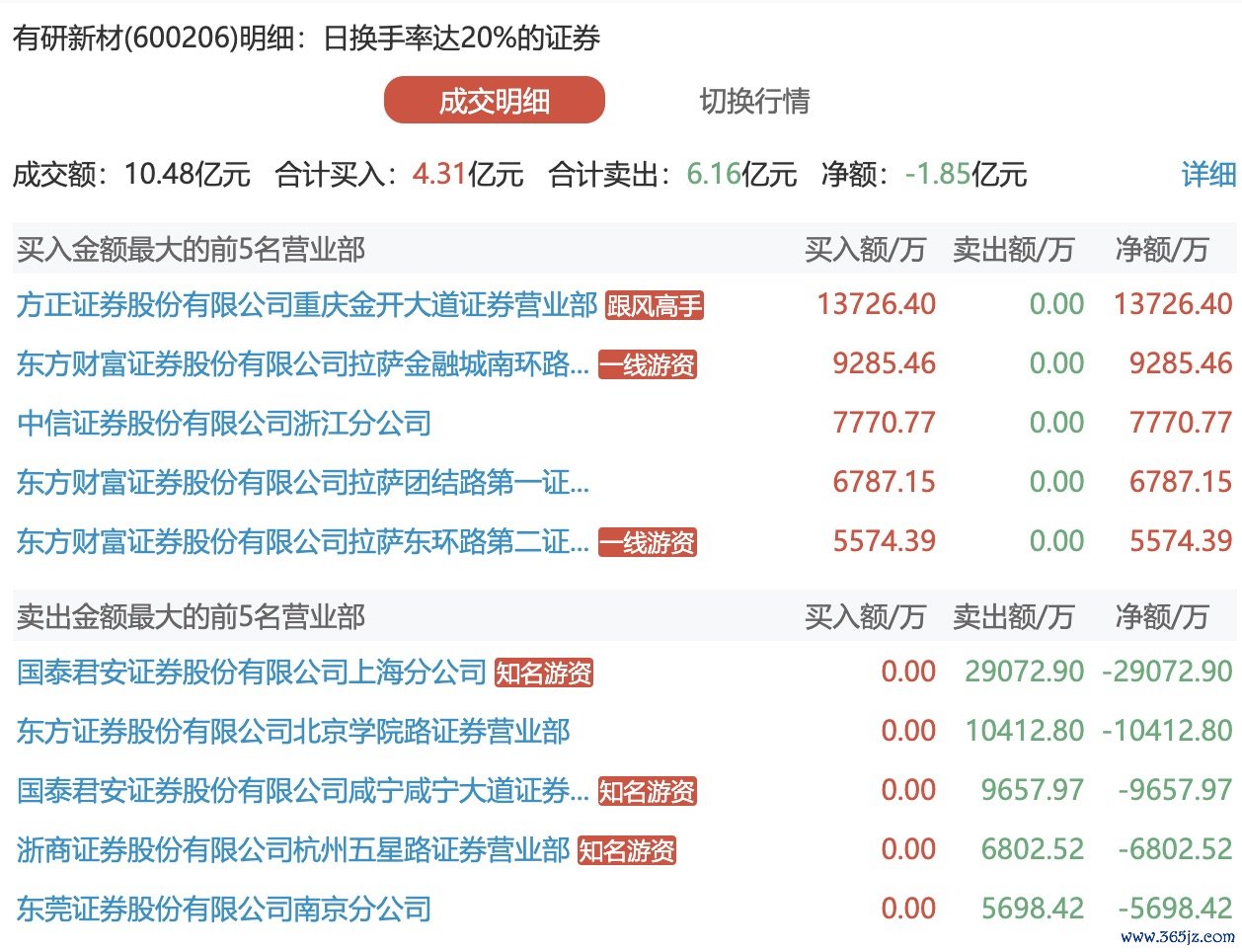The height and width of the screenshot is (952, 1242).
Task: Click 买入额/万 column header in buy table
Action: pos(865,250)
